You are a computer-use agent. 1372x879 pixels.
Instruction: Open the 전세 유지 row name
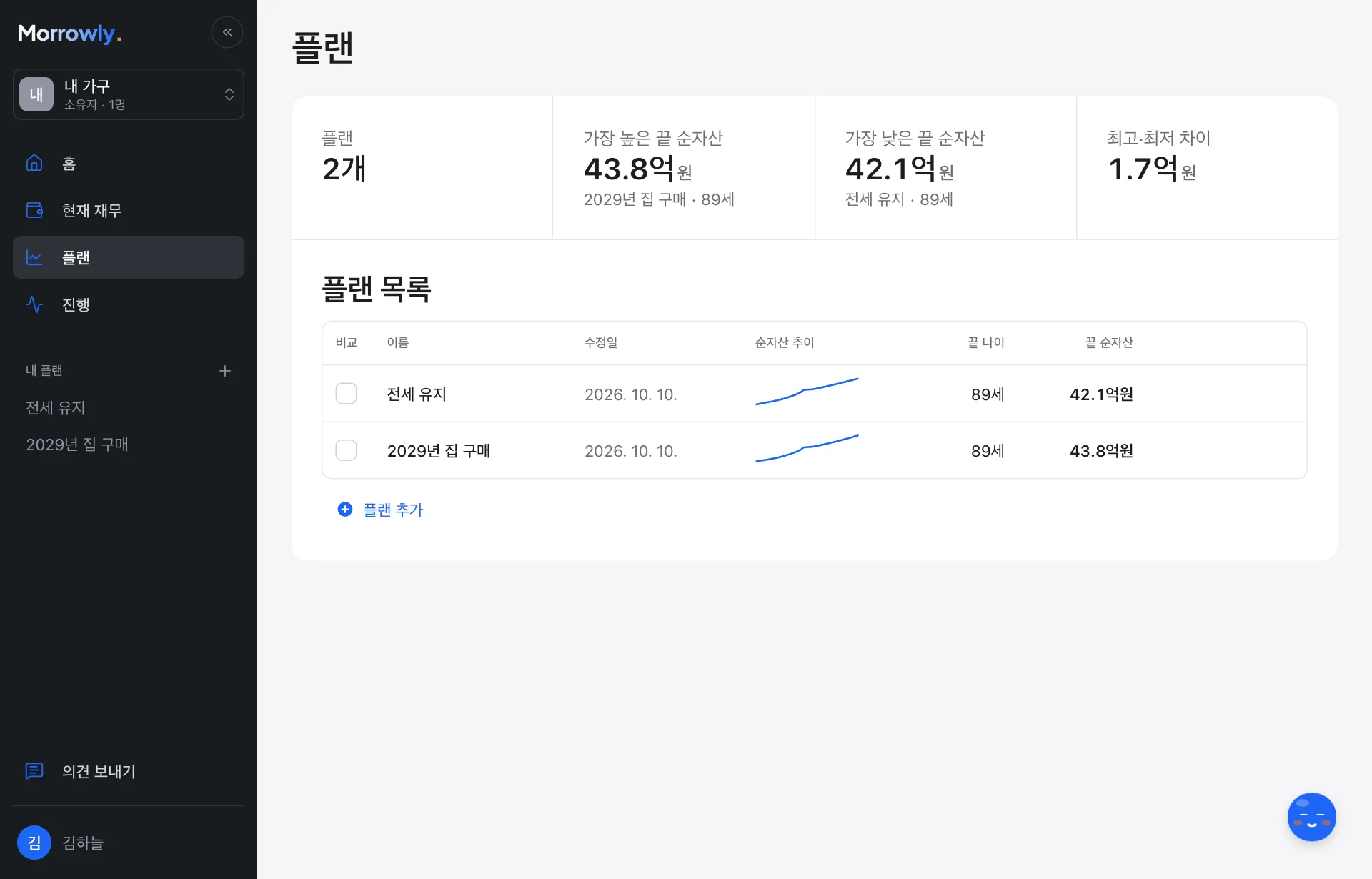[x=417, y=394]
